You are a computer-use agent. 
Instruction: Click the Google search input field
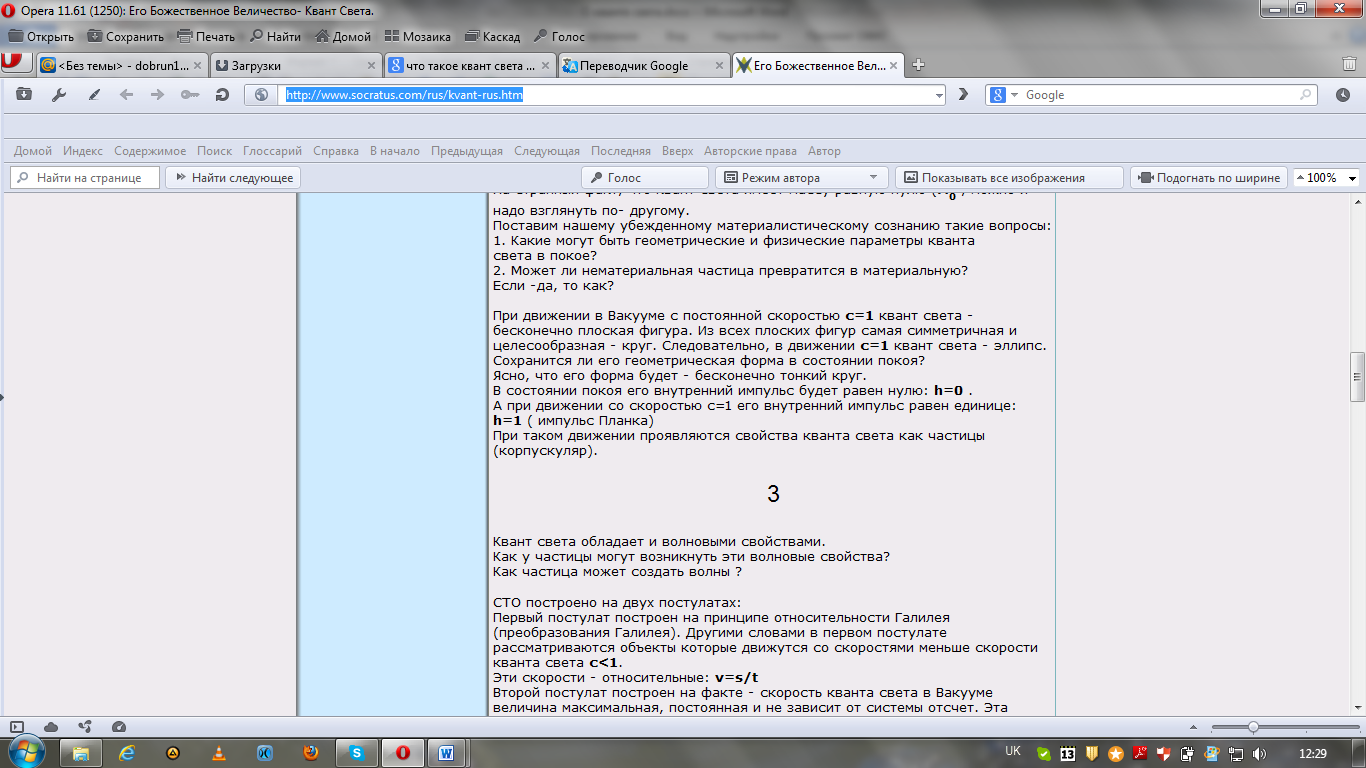coord(1160,95)
